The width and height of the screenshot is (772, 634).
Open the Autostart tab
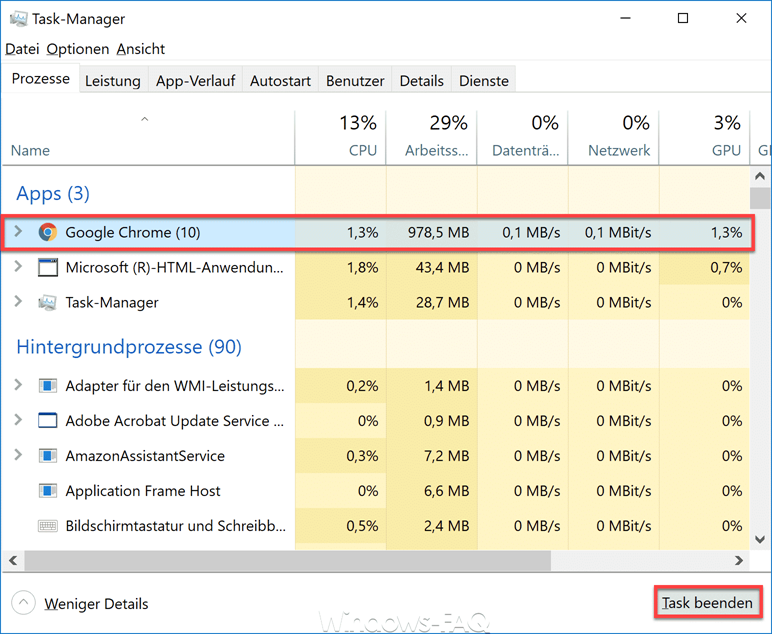(280, 81)
